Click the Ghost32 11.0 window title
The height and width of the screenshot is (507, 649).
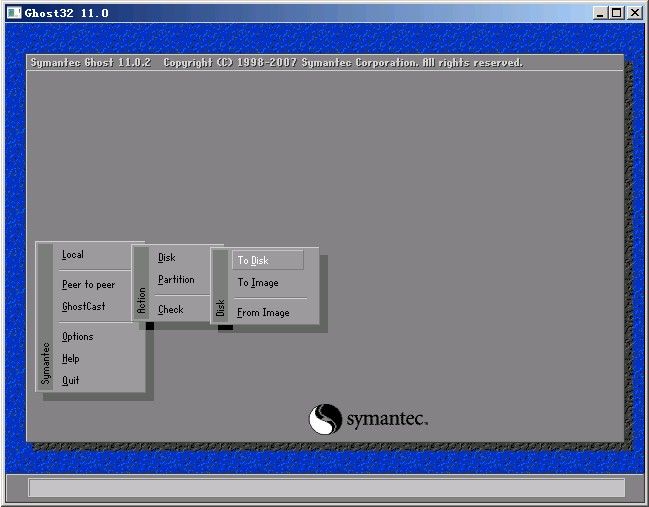[67, 13]
